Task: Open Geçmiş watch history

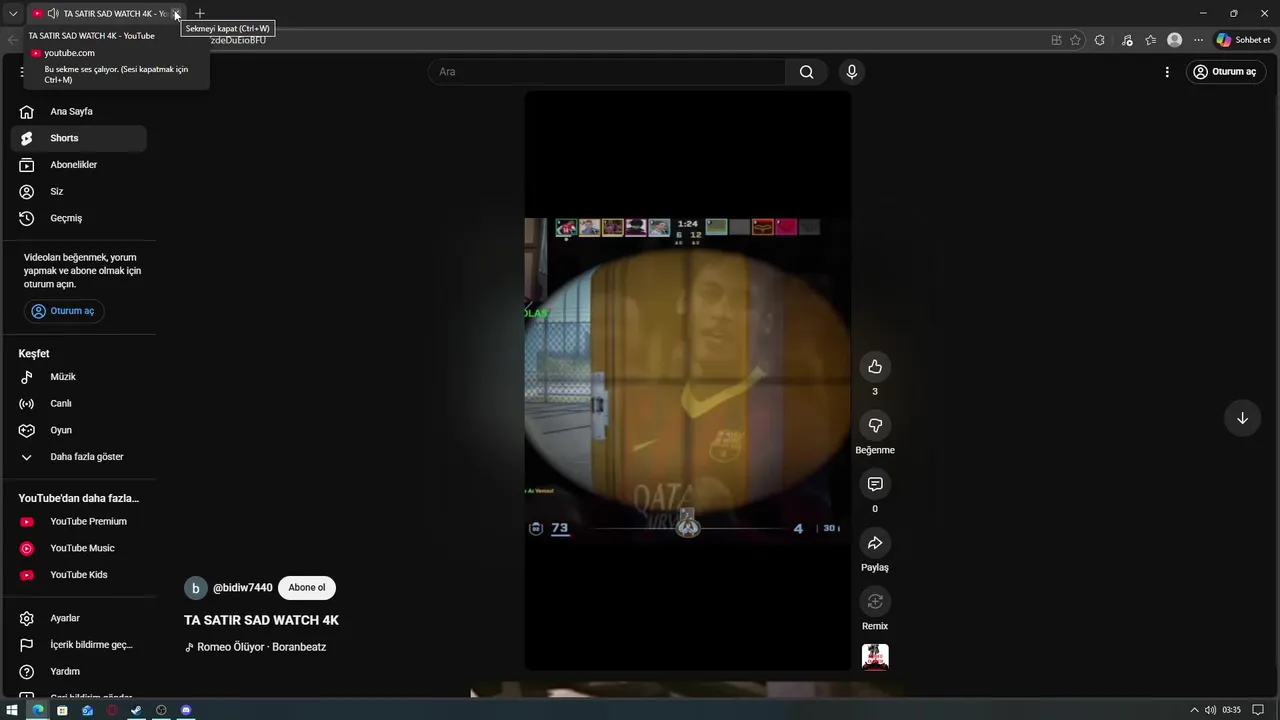Action: click(79, 218)
